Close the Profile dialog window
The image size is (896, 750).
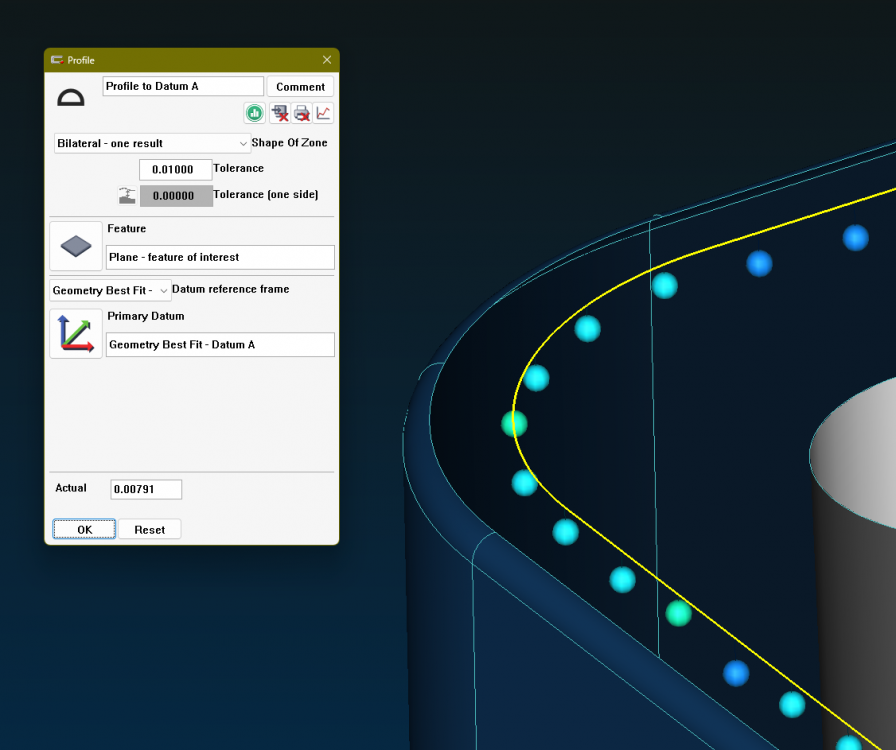(327, 60)
